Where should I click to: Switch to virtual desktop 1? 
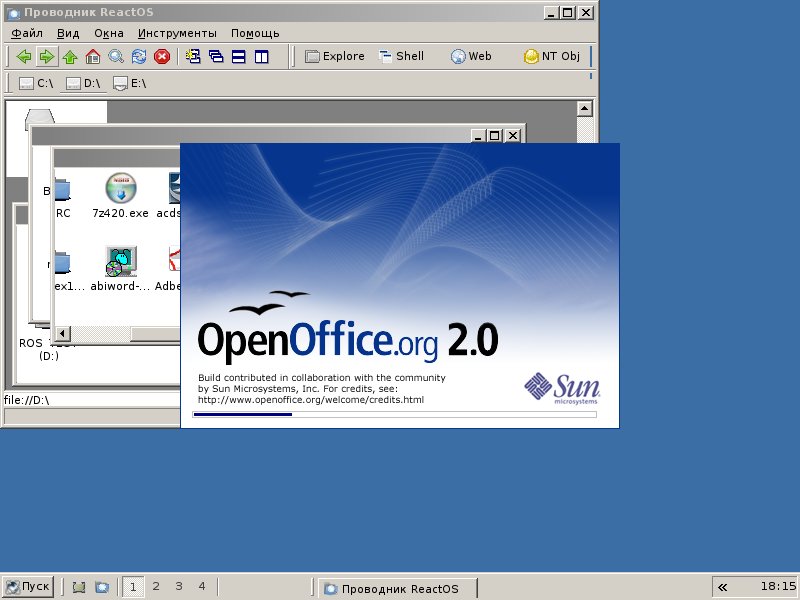pos(133,587)
